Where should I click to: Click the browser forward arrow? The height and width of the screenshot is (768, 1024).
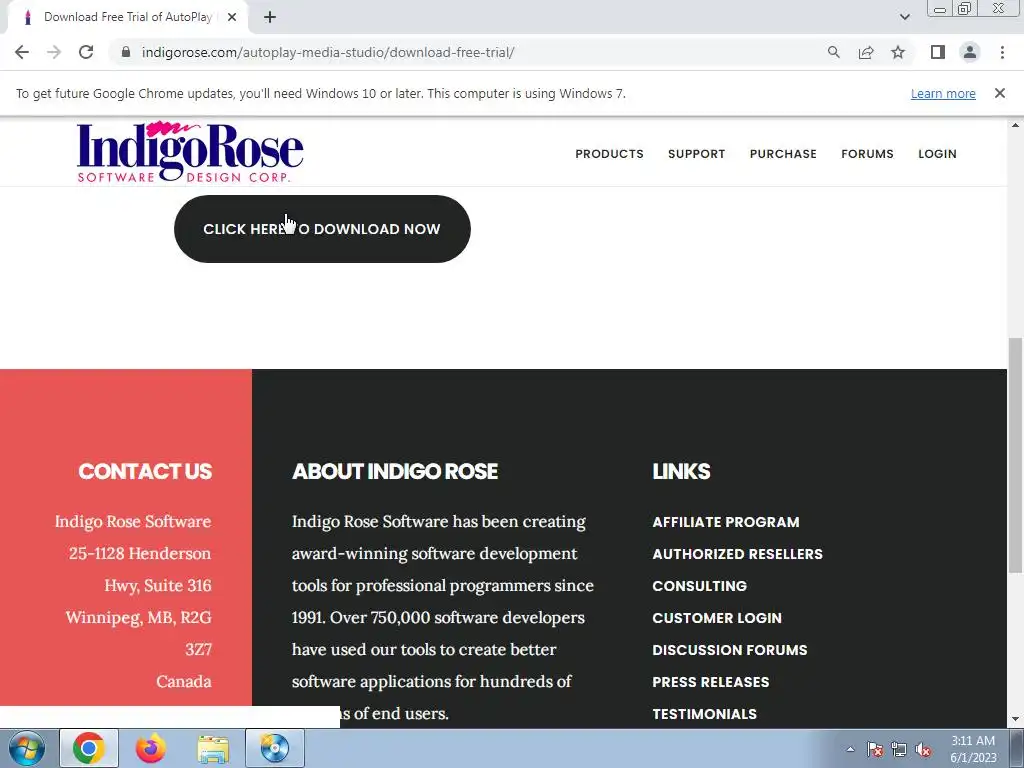pos(54,52)
